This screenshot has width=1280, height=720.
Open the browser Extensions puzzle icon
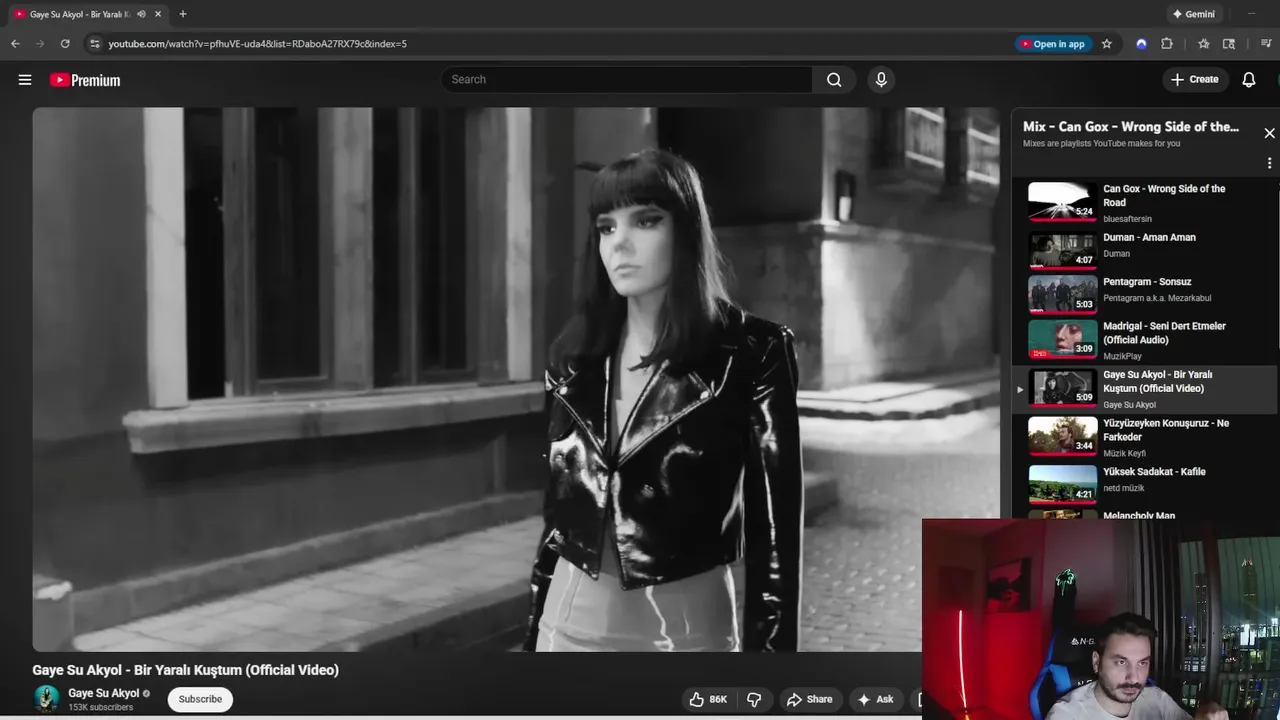[1167, 44]
